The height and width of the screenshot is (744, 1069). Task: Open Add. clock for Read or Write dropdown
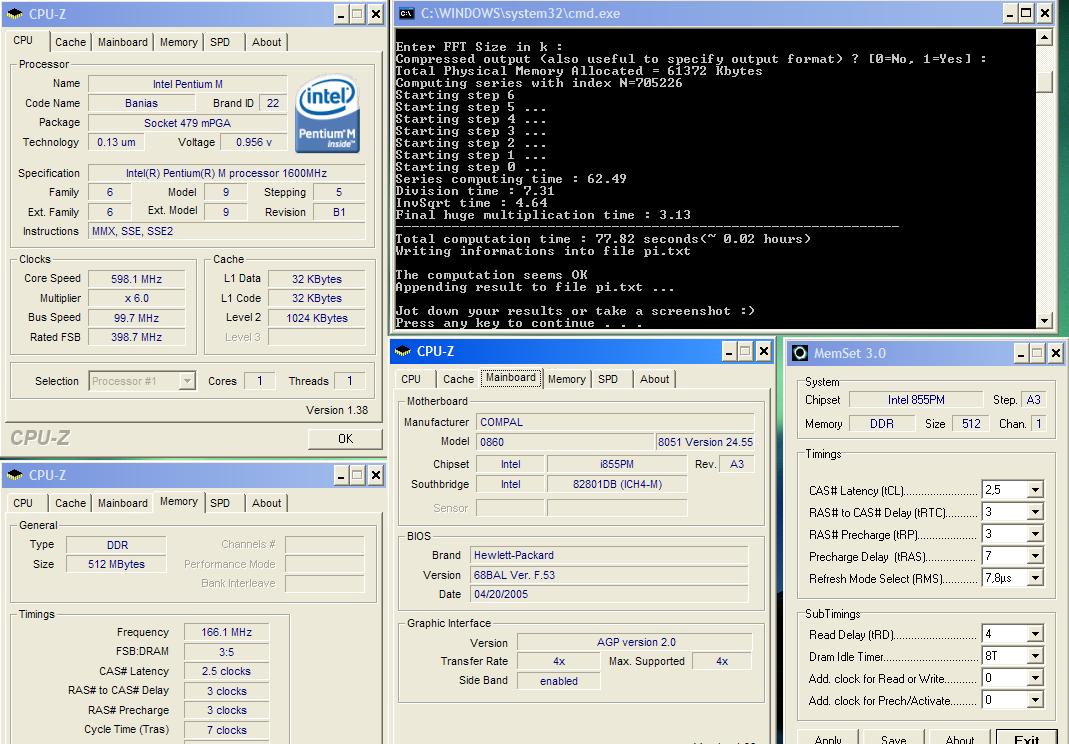[1035, 678]
